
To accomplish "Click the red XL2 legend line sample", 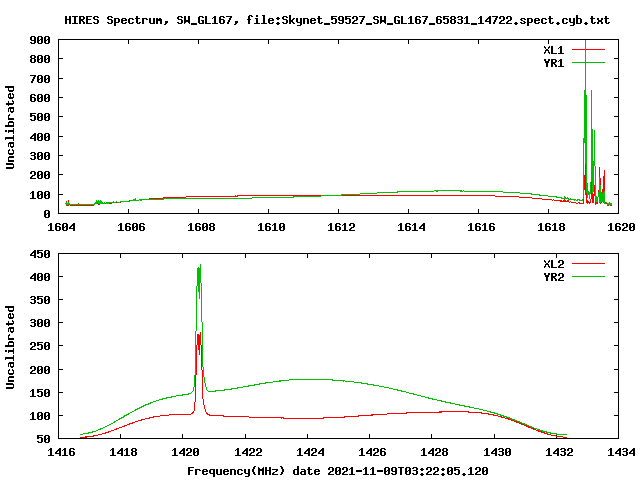I will [588, 264].
